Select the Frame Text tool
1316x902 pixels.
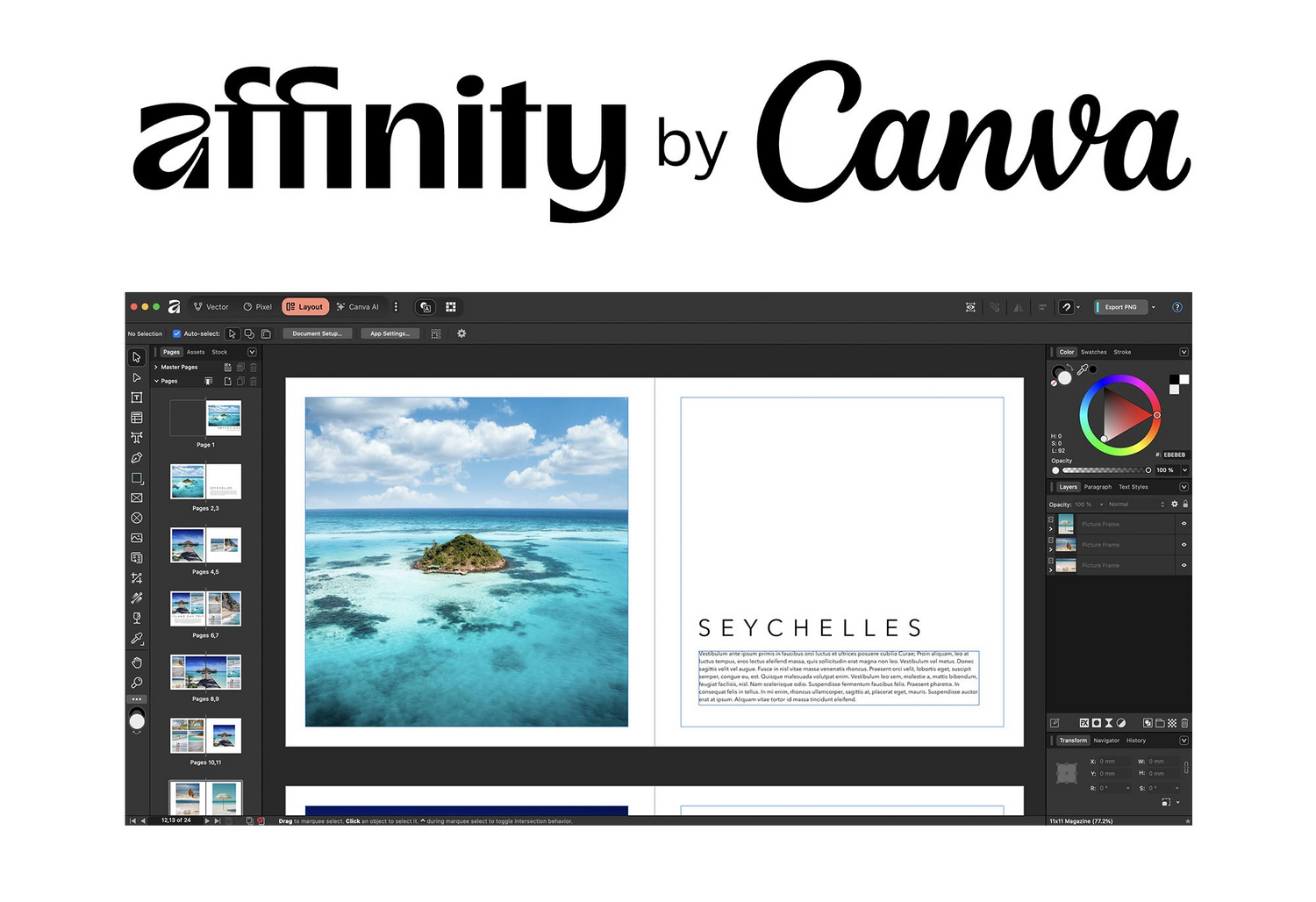137,397
